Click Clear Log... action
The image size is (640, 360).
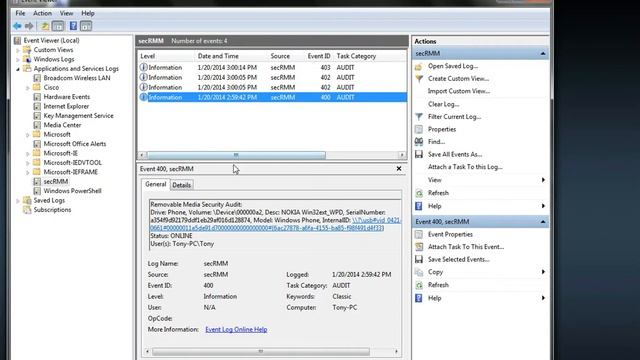point(443,104)
